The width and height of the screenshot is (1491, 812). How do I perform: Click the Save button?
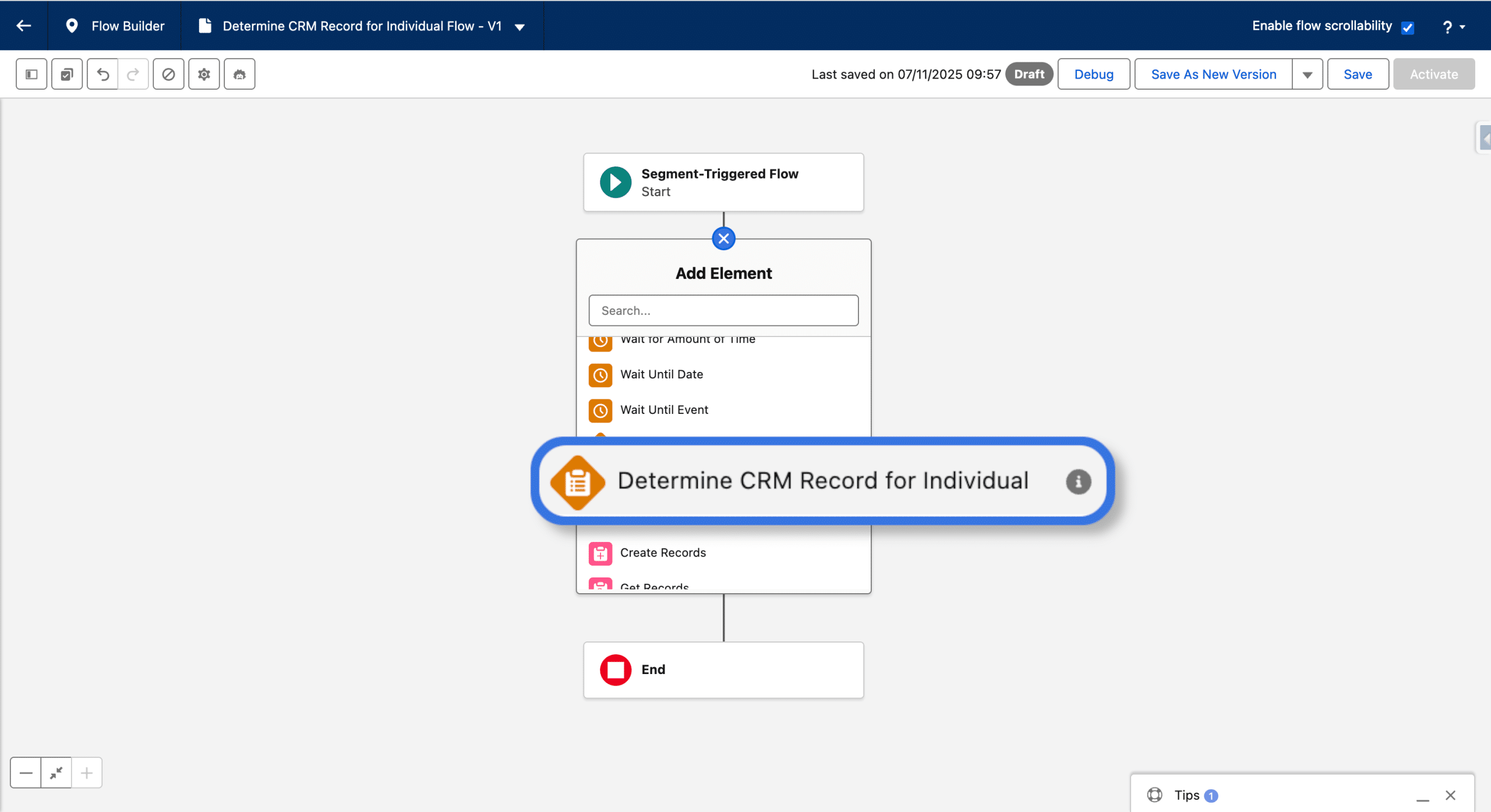click(1358, 74)
